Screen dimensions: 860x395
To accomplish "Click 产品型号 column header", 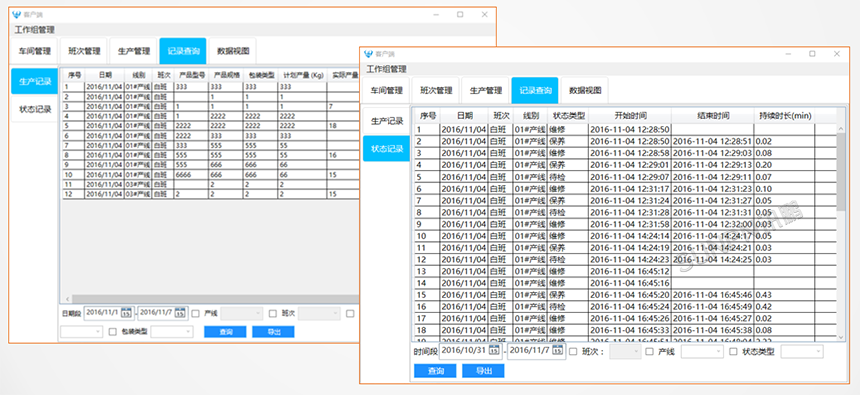I will click(x=191, y=75).
